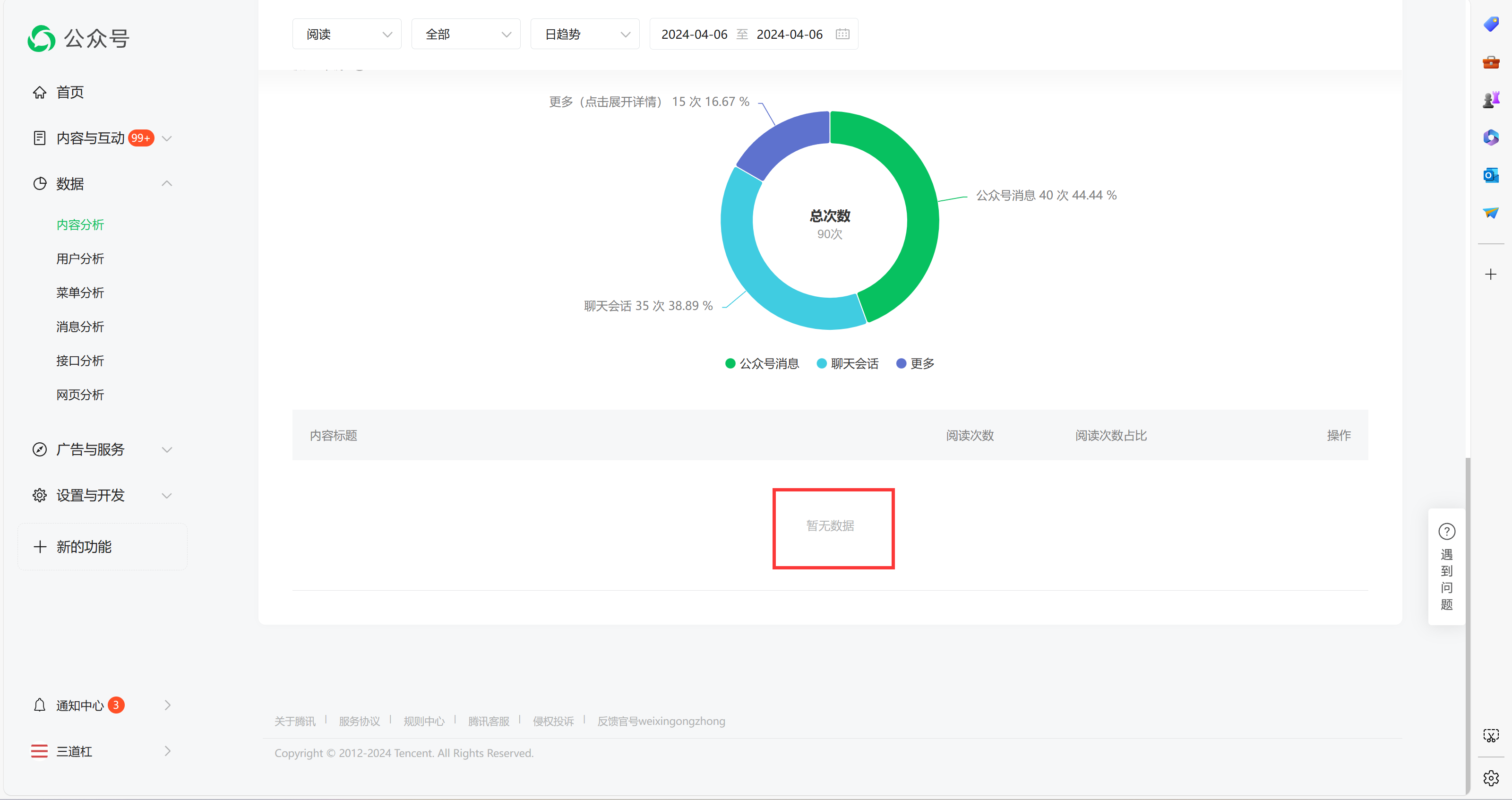The height and width of the screenshot is (800, 1512).
Task: Toggle 更多 legend item in chart
Action: (915, 364)
